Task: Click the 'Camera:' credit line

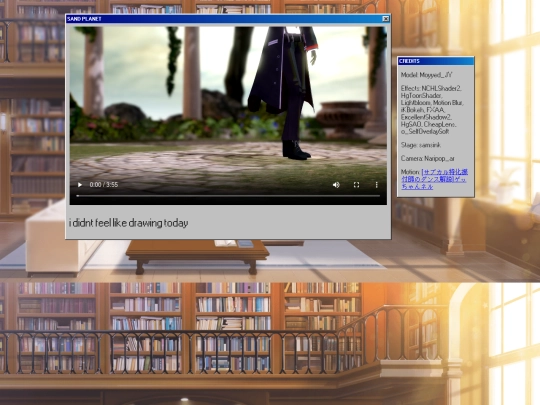Action: point(427,158)
